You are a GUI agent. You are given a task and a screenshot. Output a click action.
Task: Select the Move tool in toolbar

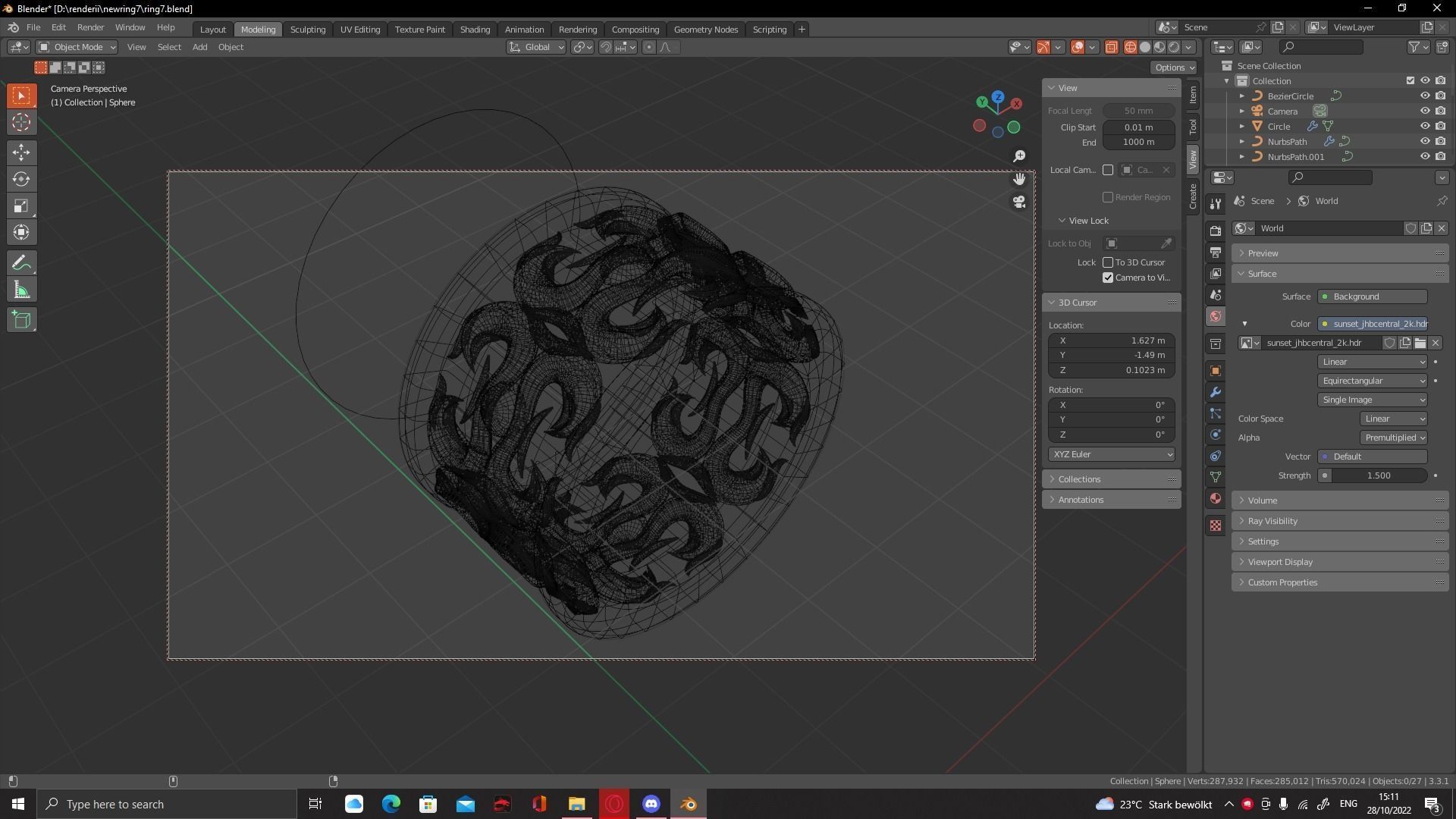[x=21, y=152]
